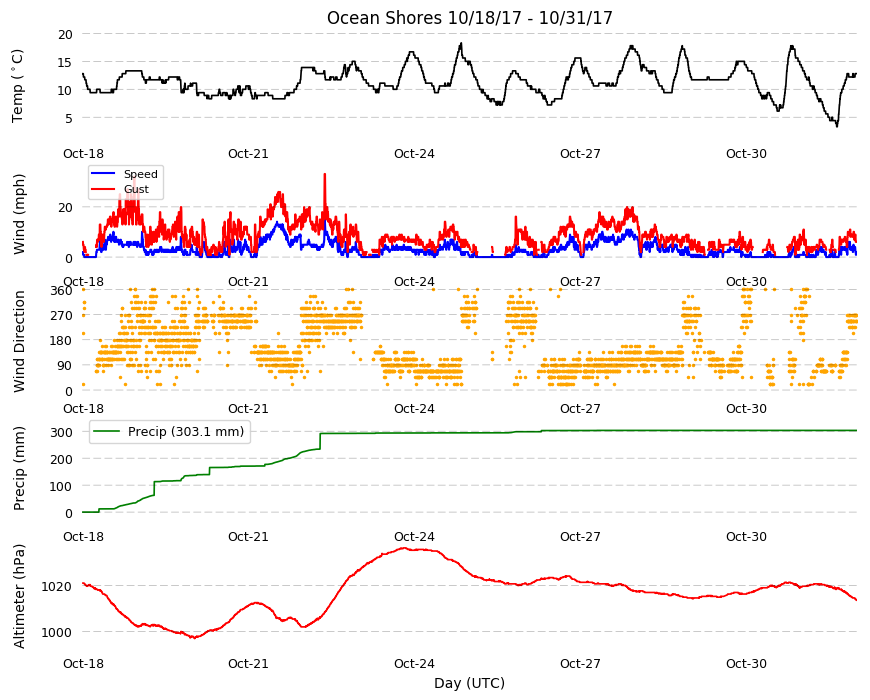Click the red Gust legend line
870x700 pixels.
point(103,189)
